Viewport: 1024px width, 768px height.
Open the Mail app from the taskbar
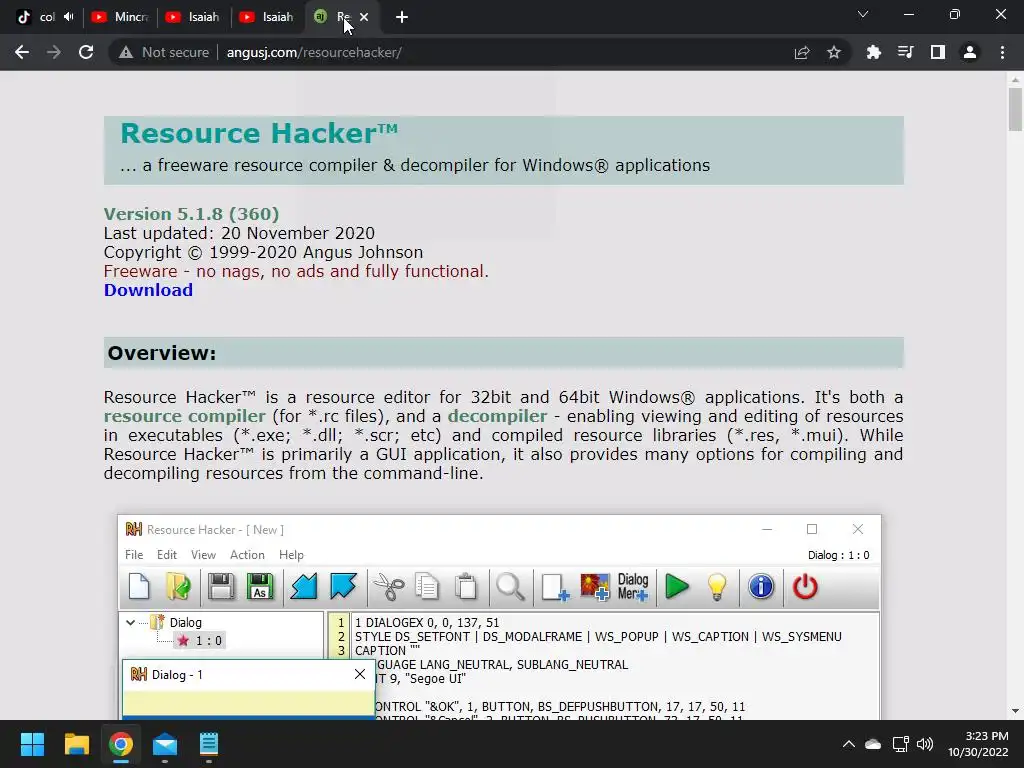tap(165, 744)
